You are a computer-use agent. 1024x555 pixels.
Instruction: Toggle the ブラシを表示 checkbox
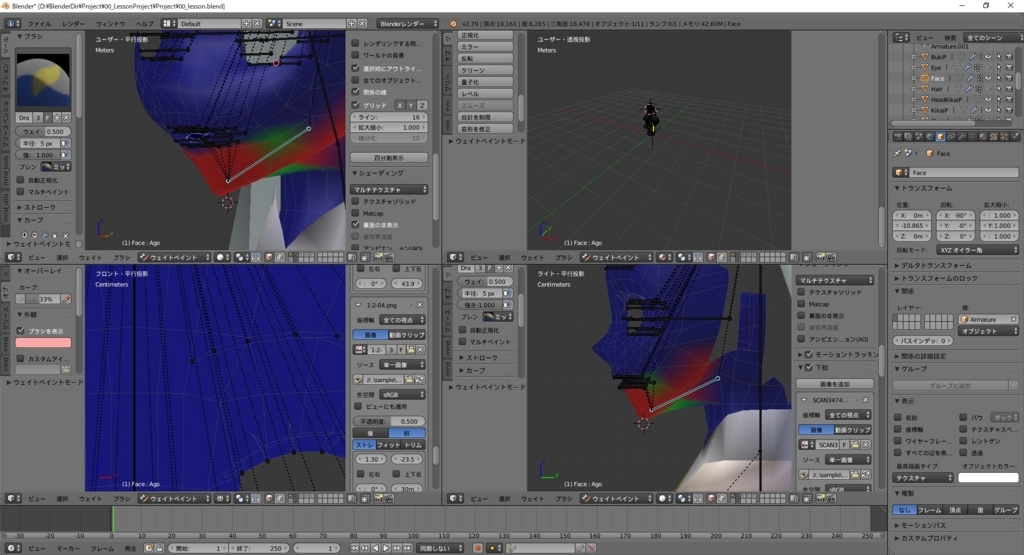click(x=21, y=331)
